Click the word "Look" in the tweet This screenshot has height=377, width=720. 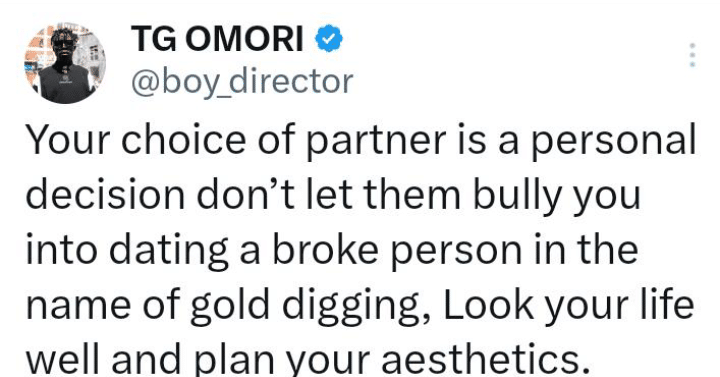pos(489,304)
